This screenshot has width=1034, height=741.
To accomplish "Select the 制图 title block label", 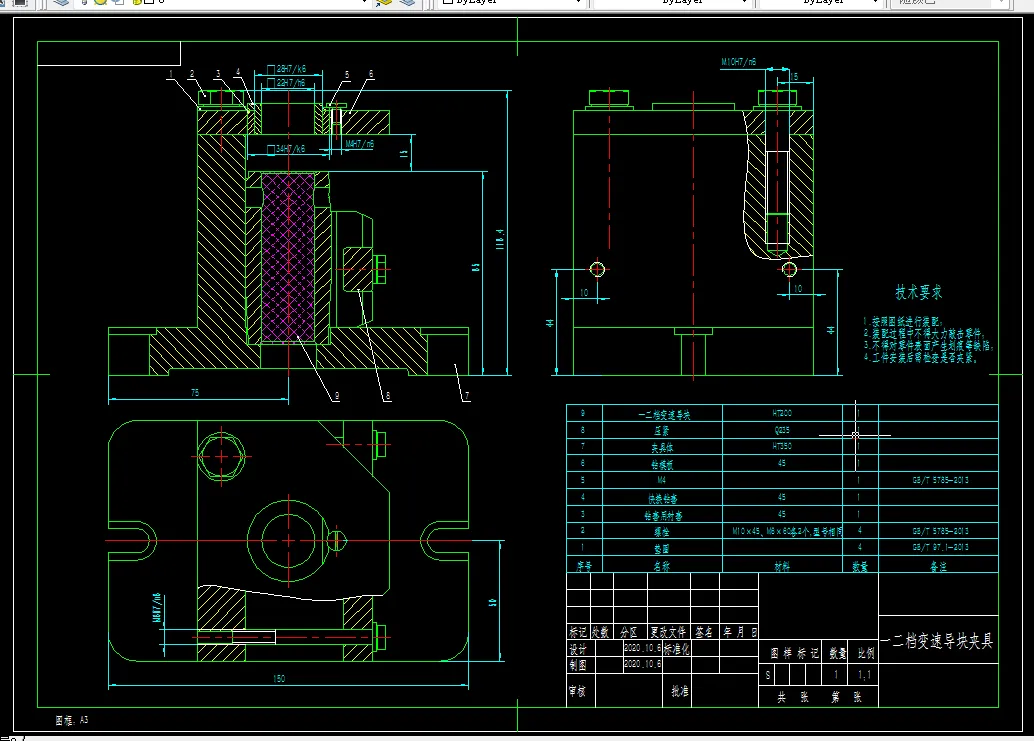I will pyautogui.click(x=578, y=665).
